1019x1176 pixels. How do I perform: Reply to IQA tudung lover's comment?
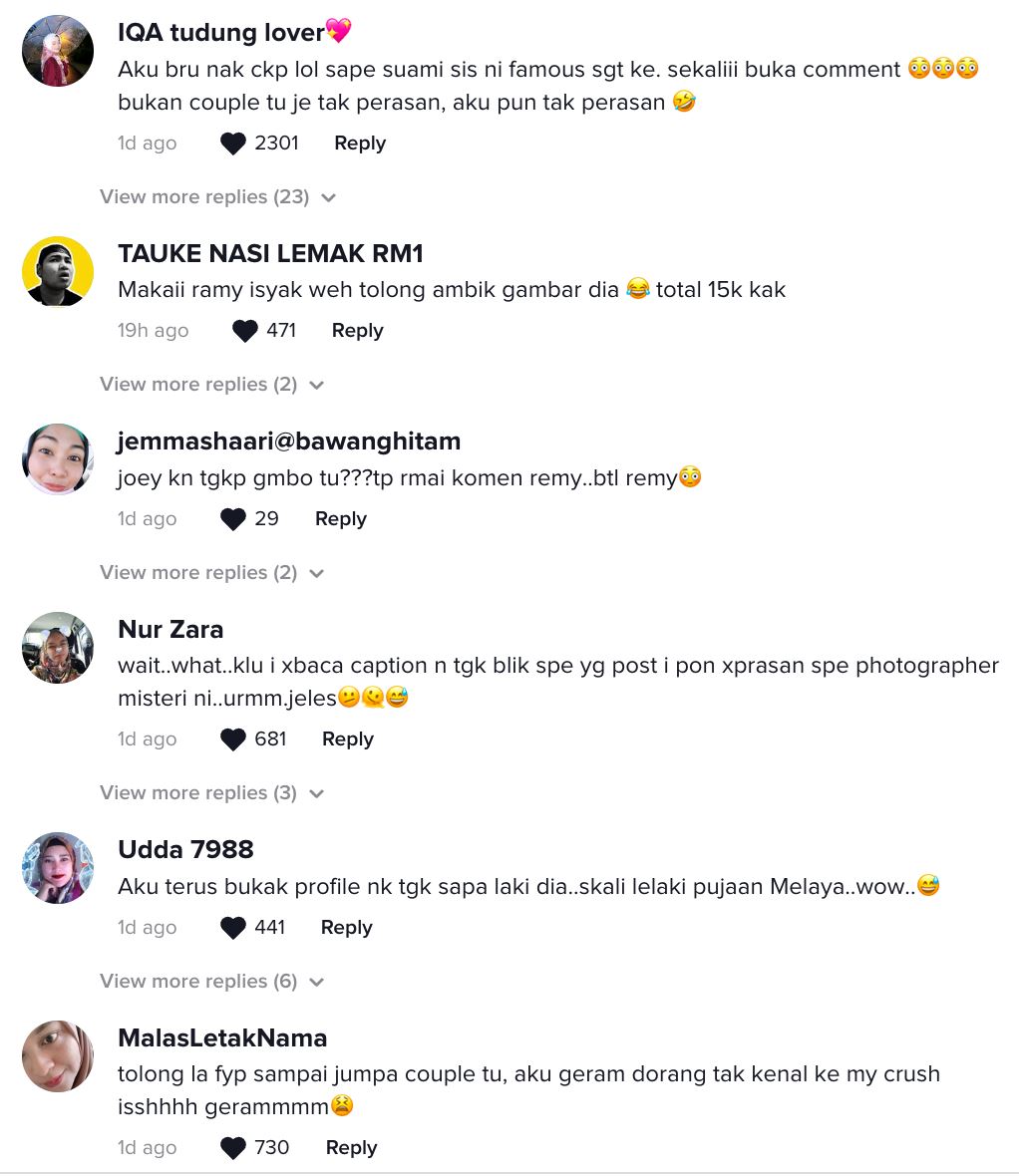(x=360, y=143)
